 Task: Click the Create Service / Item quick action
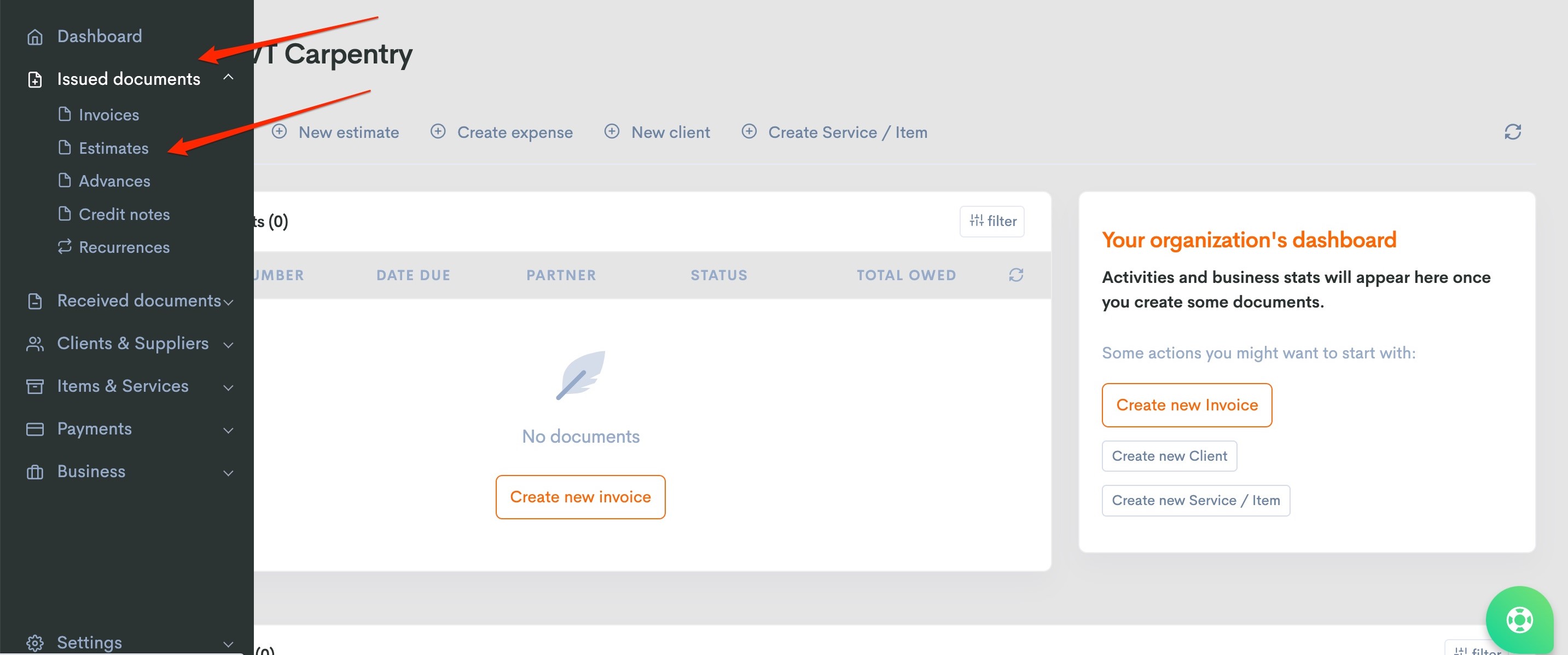[848, 132]
